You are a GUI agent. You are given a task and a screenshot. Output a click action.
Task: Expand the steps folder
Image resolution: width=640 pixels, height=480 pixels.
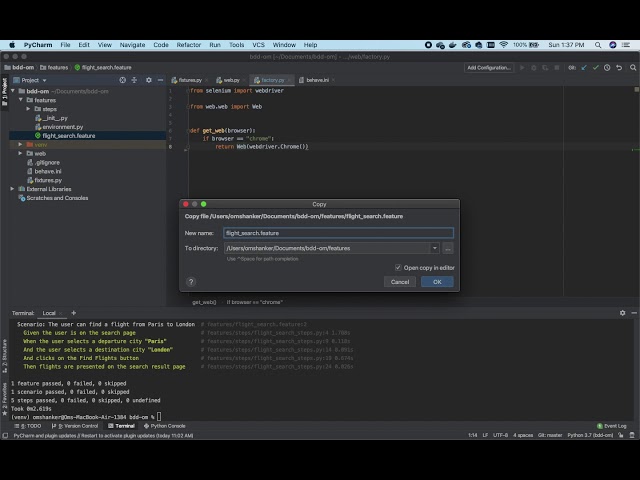point(28,109)
